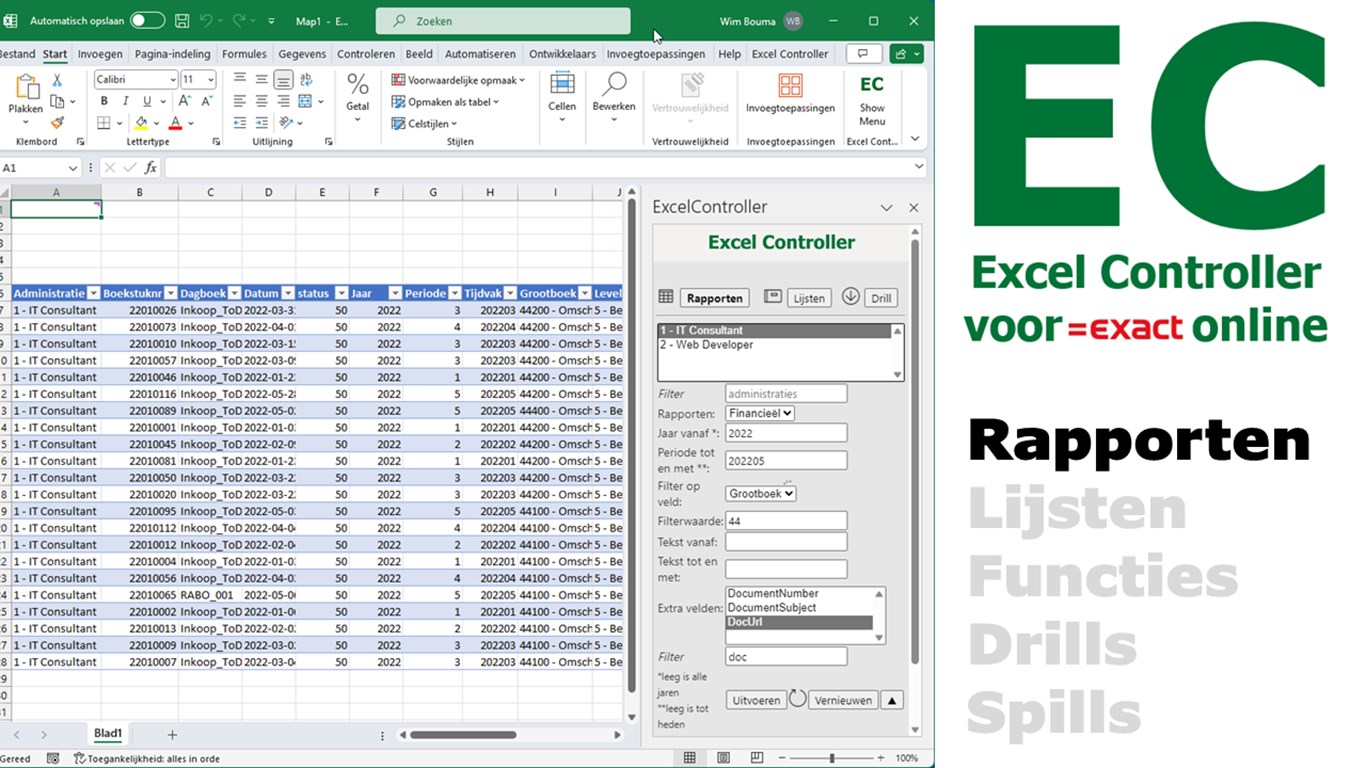Open the Calibri font name dropdown

[x=171, y=80]
